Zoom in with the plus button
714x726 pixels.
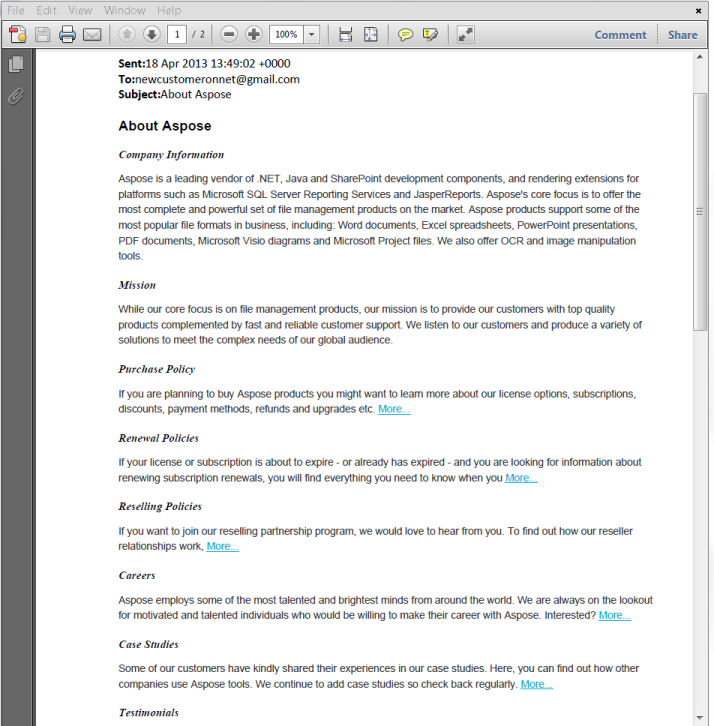point(253,34)
